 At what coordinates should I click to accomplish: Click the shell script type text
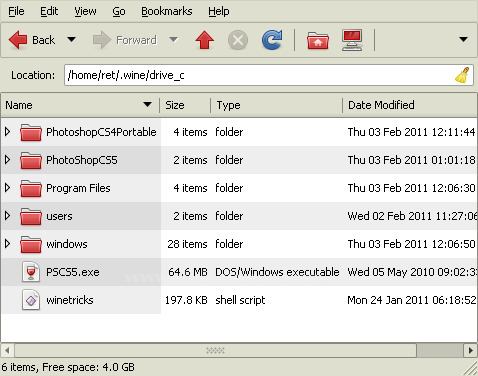240,300
